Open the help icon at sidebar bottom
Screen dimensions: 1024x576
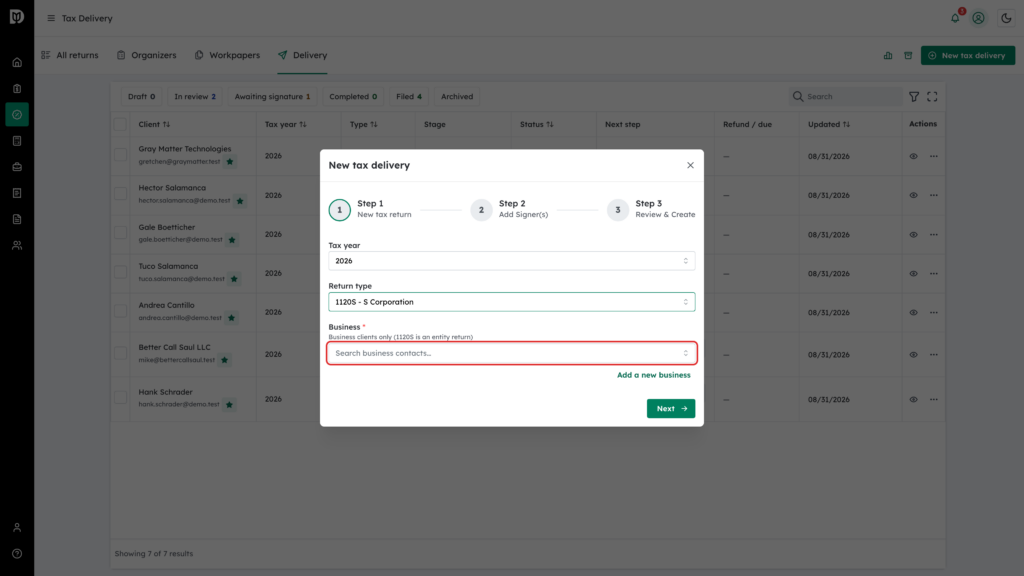pos(17,554)
